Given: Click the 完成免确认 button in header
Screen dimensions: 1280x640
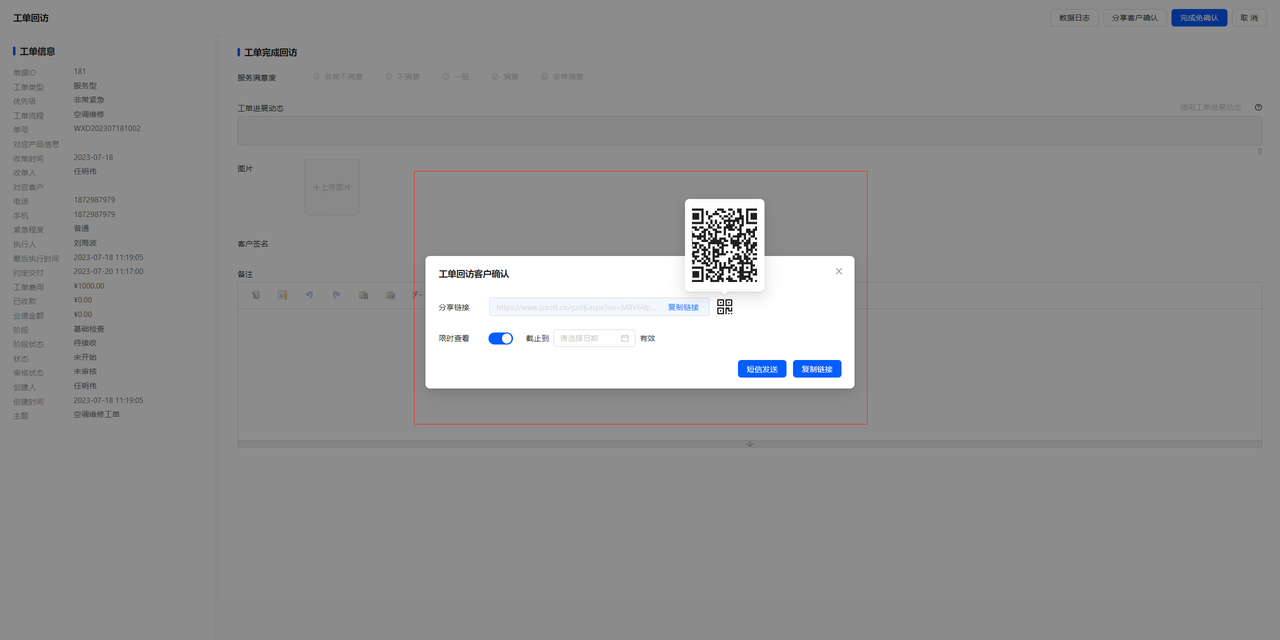Looking at the screenshot, I should point(1199,18).
